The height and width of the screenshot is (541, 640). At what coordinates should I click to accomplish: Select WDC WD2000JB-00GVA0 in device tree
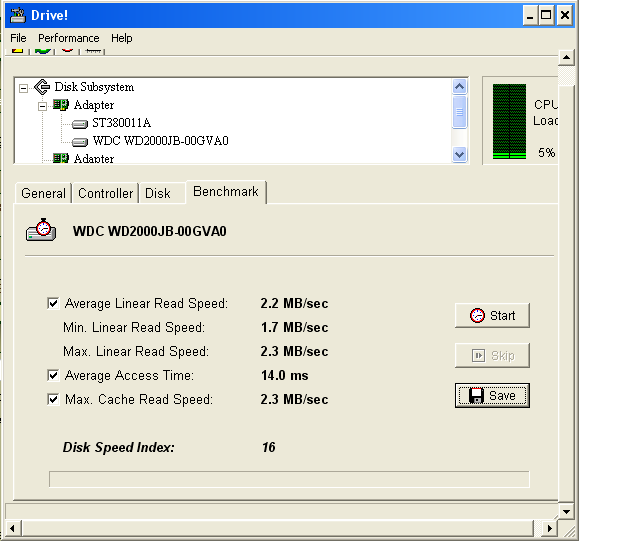tap(160, 141)
